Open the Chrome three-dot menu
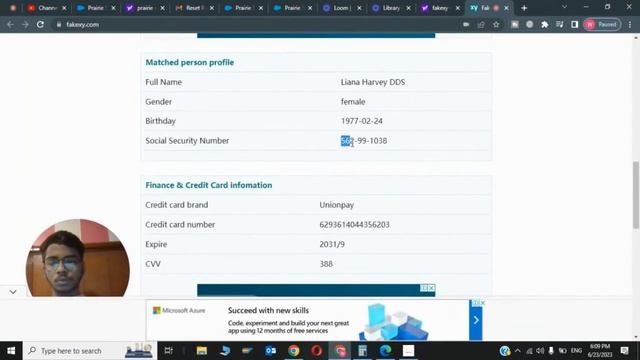Viewport: 640px width, 360px height. point(630,24)
